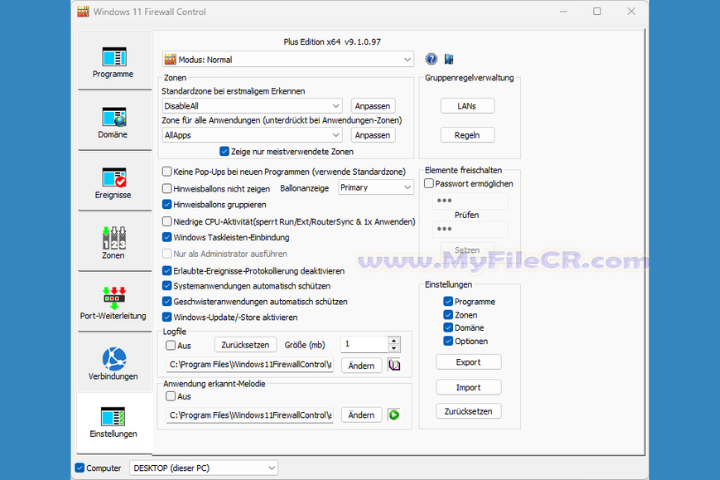Enable Passwort ermöglichen checkbox

(x=429, y=183)
